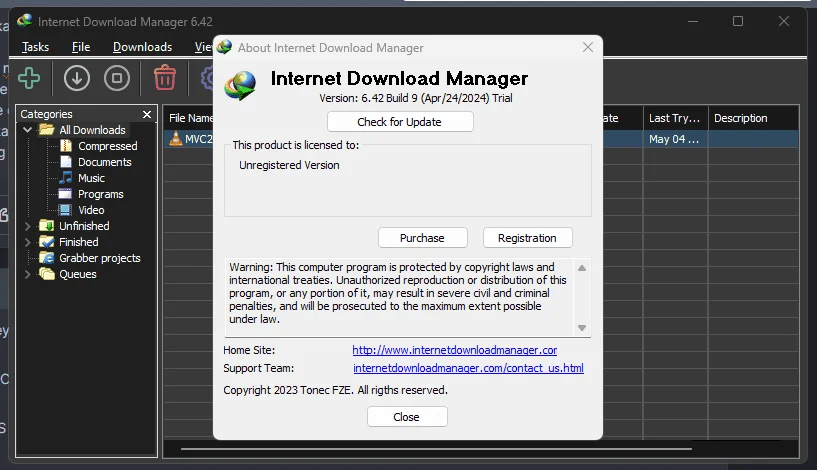Click the Description column header
The image size is (817, 470).
(x=753, y=118)
